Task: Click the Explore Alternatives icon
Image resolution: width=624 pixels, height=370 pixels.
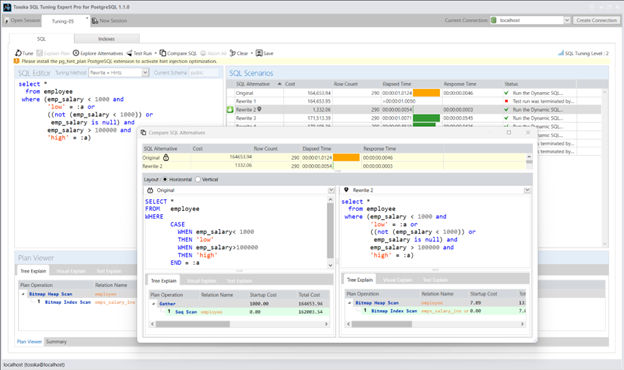Action: point(76,53)
